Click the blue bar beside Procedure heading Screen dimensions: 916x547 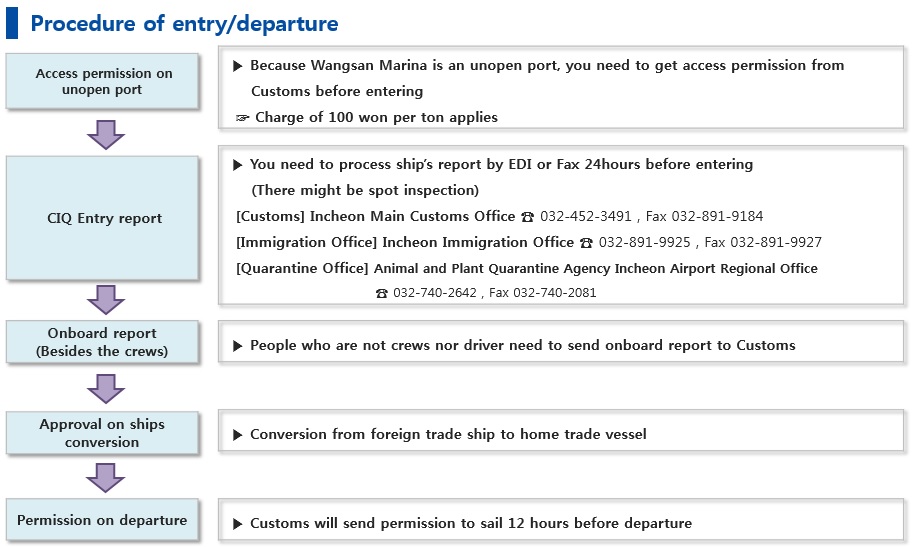click(x=12, y=23)
